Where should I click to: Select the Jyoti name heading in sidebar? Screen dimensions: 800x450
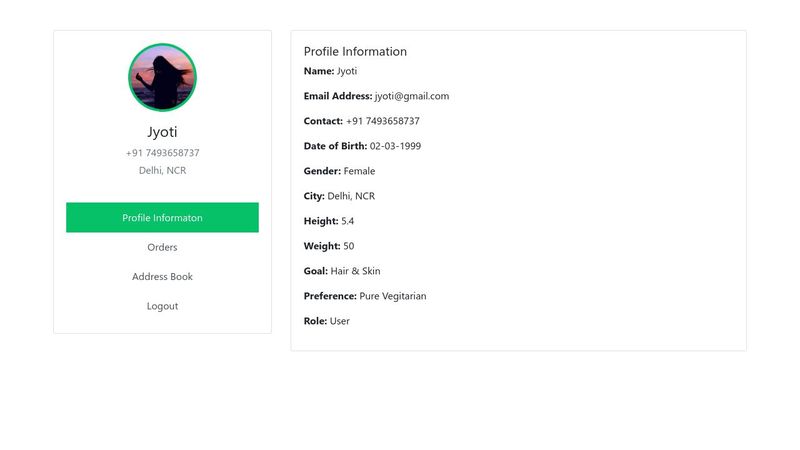[x=162, y=132]
